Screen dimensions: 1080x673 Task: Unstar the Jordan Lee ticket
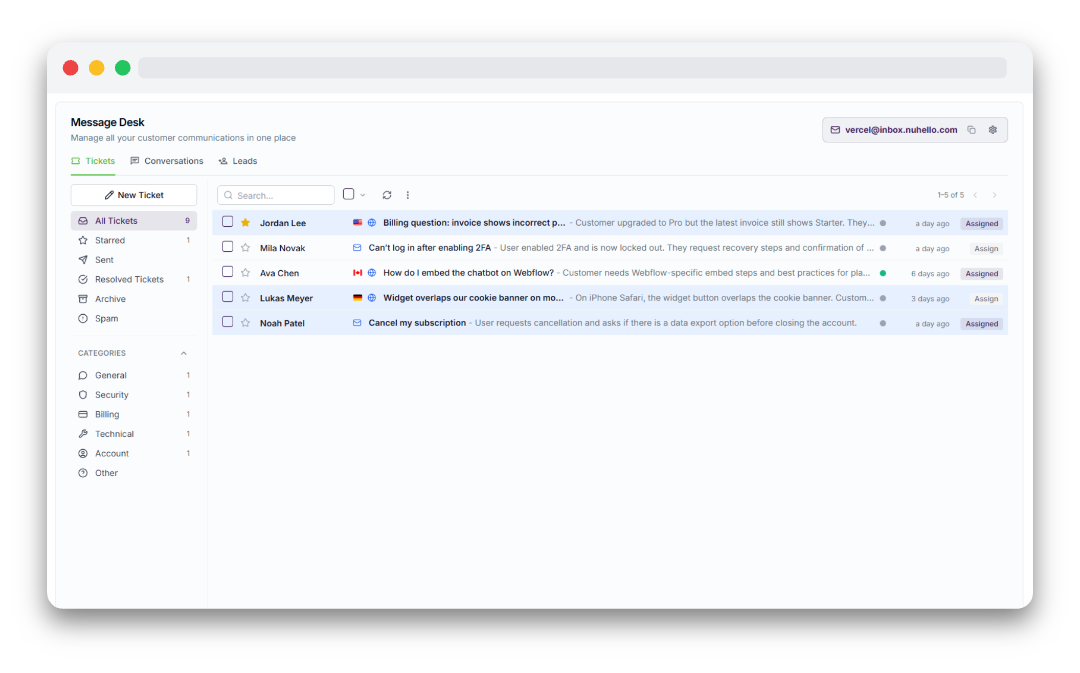(245, 222)
